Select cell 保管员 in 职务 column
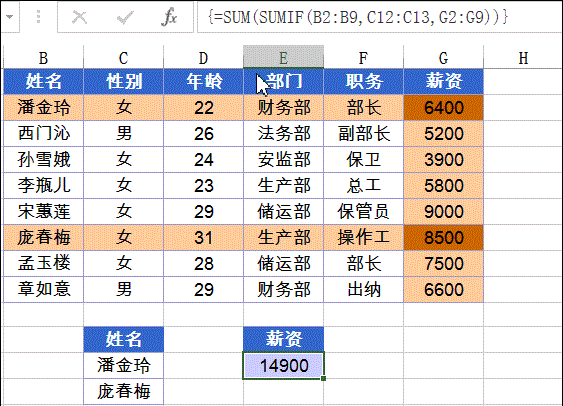 pos(363,211)
